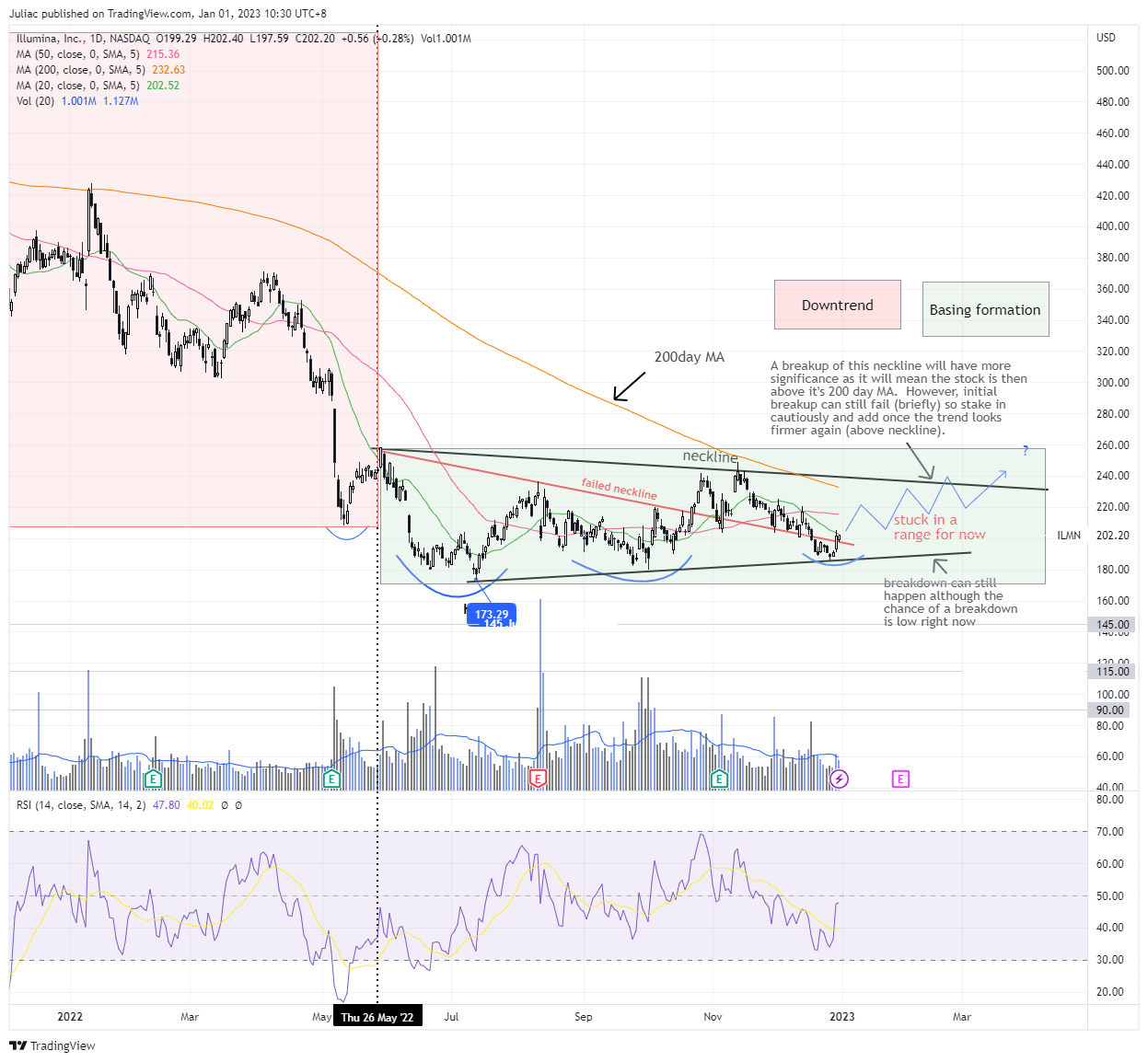Click the blue 173.29 price callout

492,614
